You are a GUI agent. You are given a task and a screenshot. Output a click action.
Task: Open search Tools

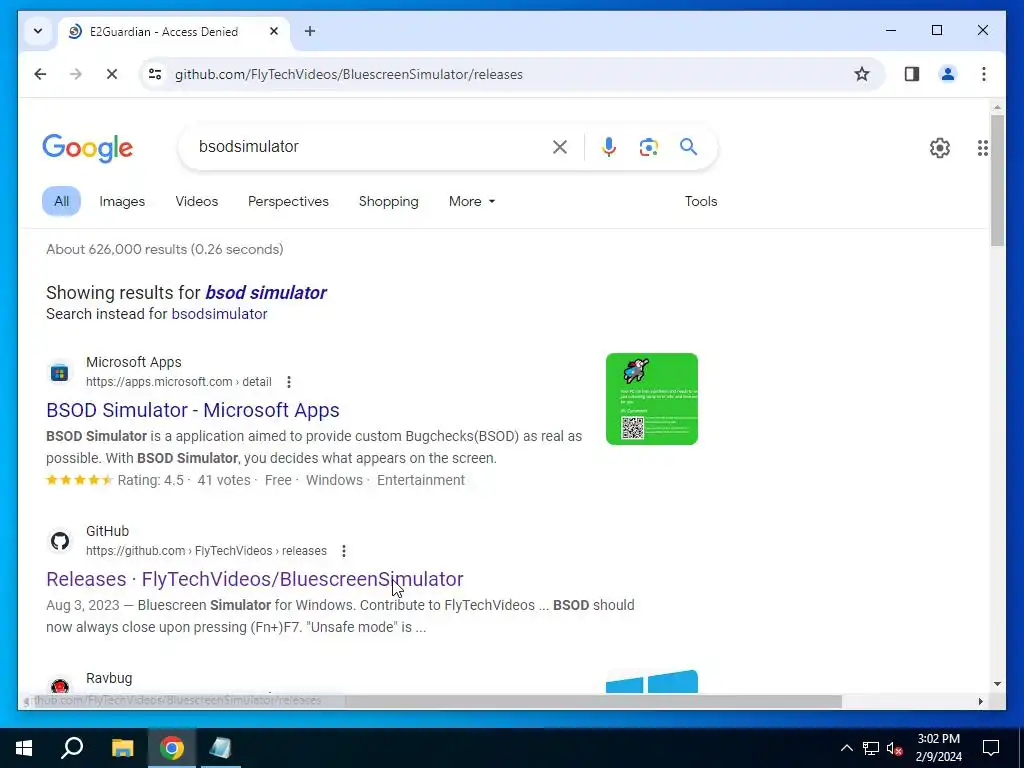(701, 201)
